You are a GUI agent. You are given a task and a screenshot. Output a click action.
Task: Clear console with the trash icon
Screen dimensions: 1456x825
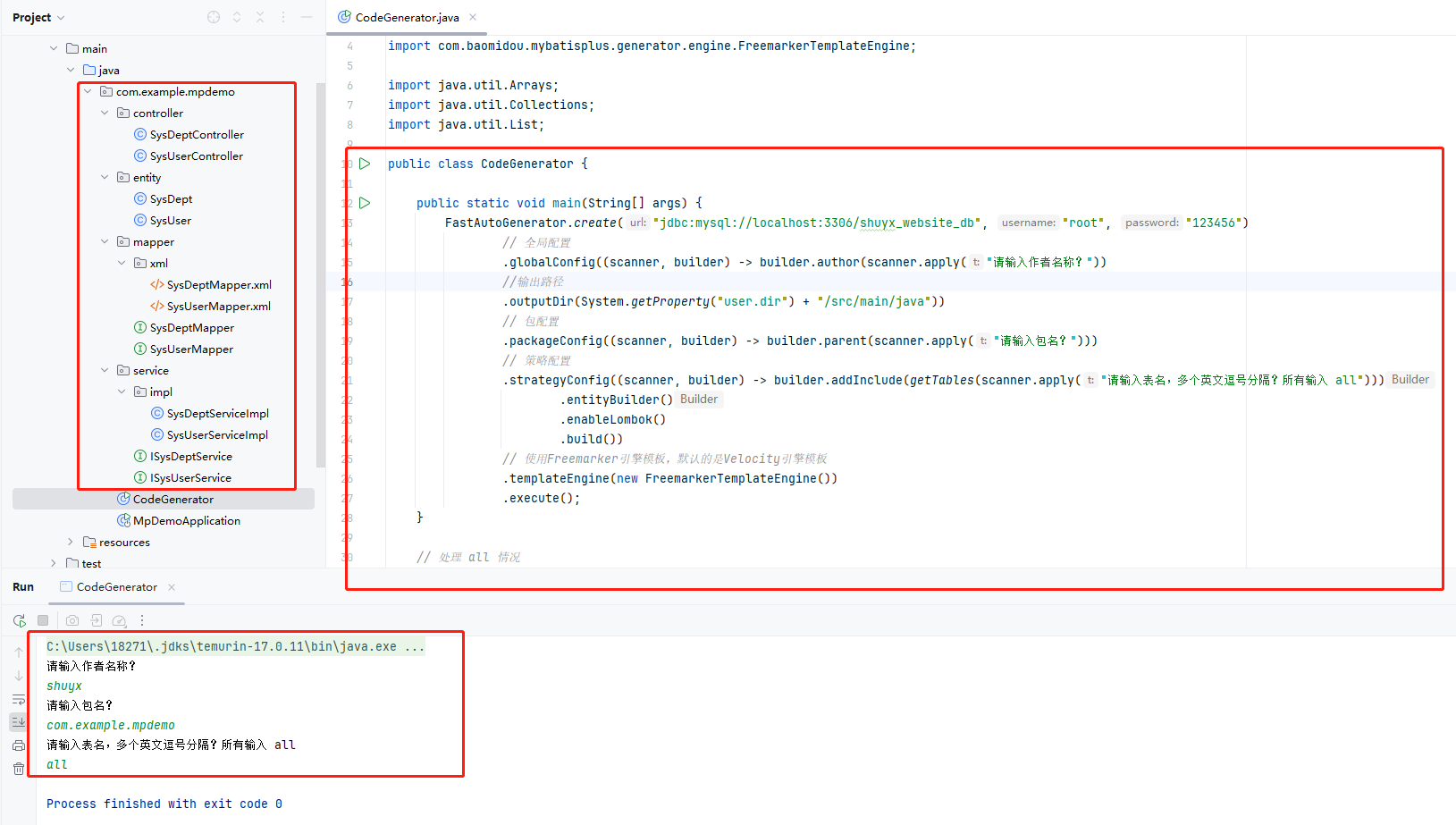(x=19, y=769)
